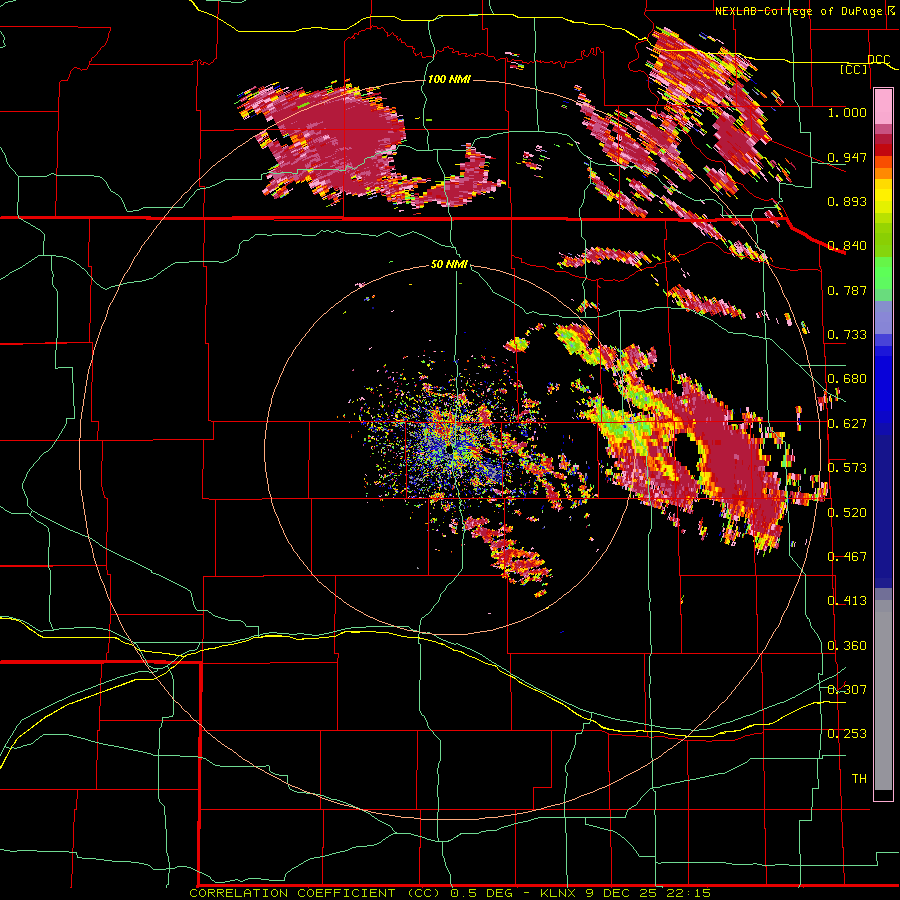Screen dimensions: 900x900
Task: Click the KLNX radar site at the ring center
Action: click(x=449, y=449)
